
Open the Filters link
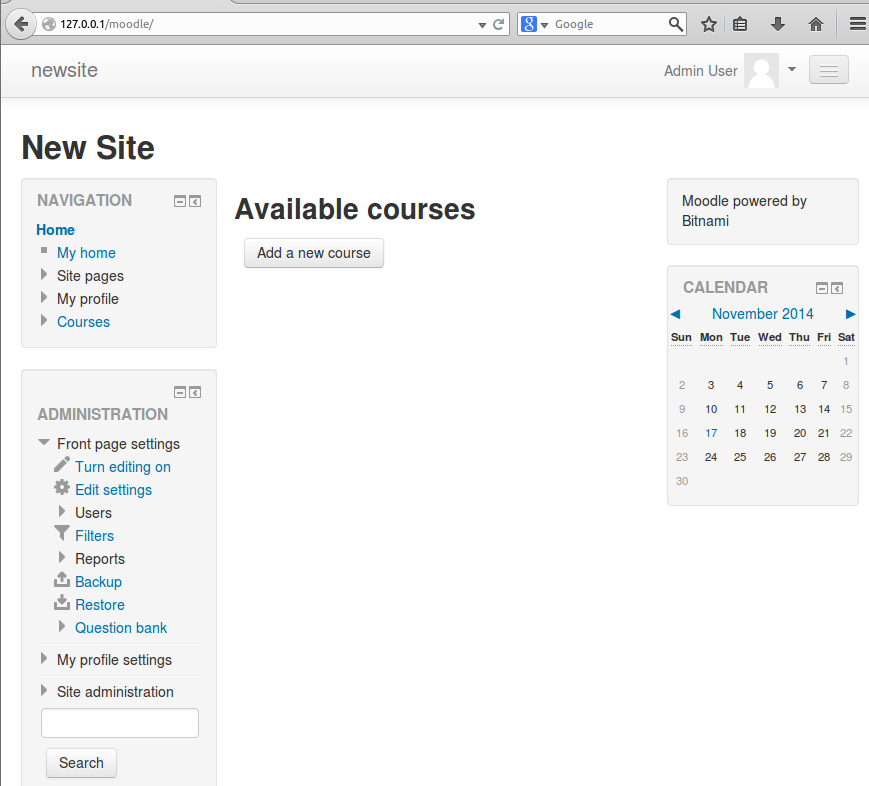click(95, 535)
